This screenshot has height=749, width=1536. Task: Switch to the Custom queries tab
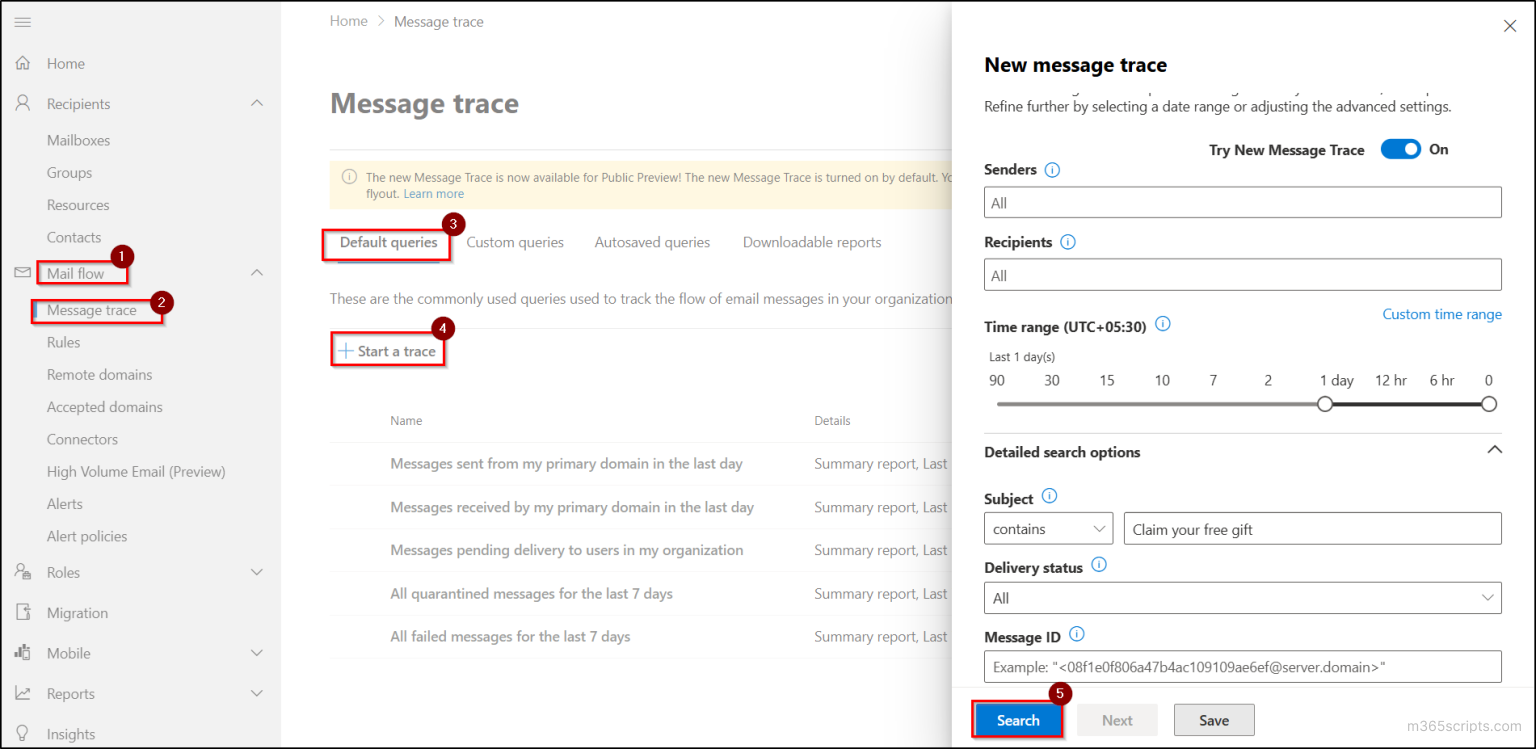515,242
